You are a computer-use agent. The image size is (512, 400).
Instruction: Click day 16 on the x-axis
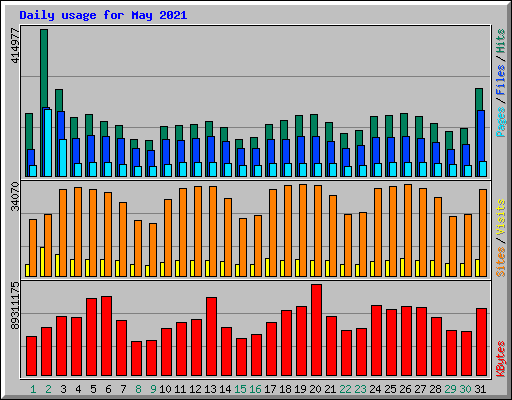click(255, 389)
